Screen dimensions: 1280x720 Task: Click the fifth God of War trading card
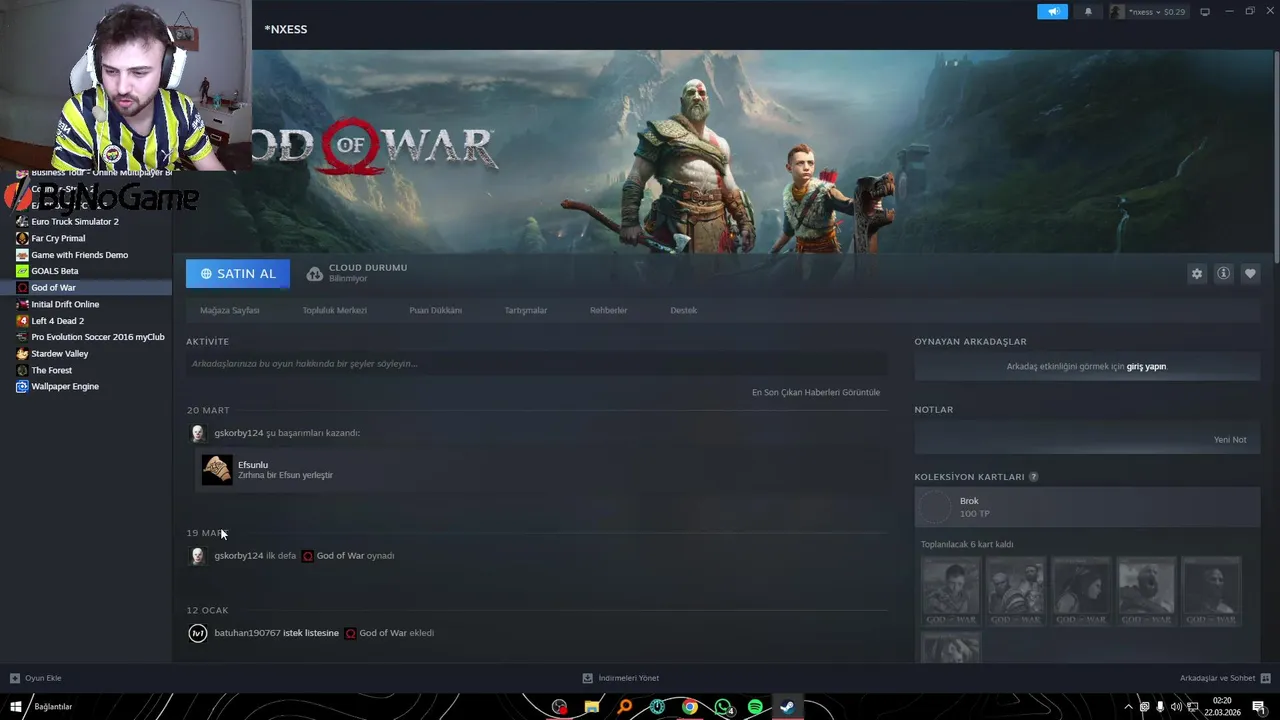pyautogui.click(x=1211, y=591)
